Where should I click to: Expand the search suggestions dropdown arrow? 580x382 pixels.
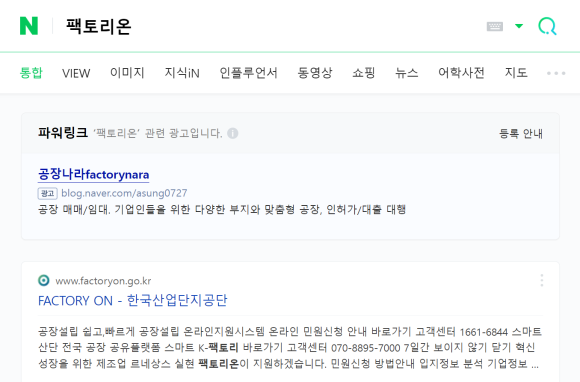coord(519,26)
